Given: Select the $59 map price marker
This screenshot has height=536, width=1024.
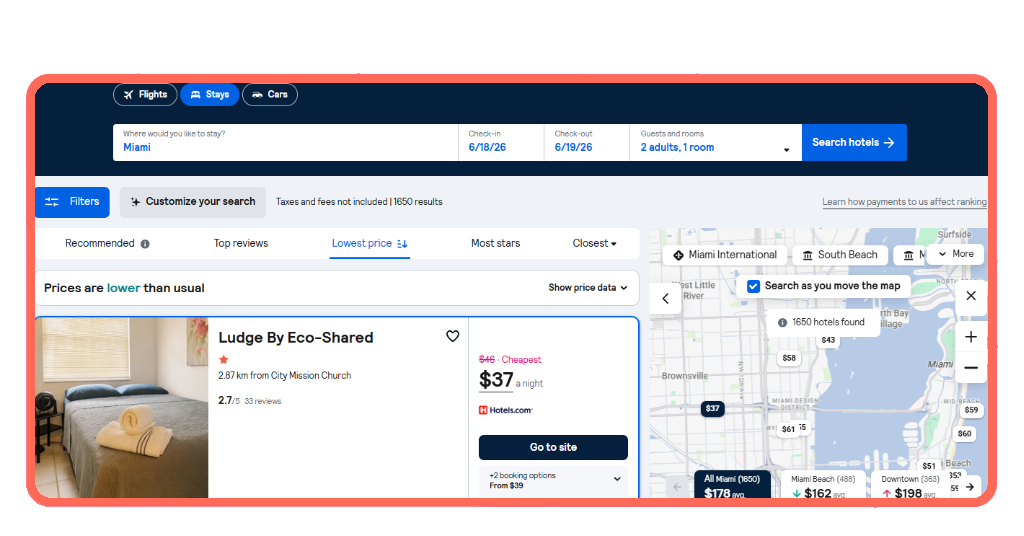Looking at the screenshot, I should (x=971, y=410).
